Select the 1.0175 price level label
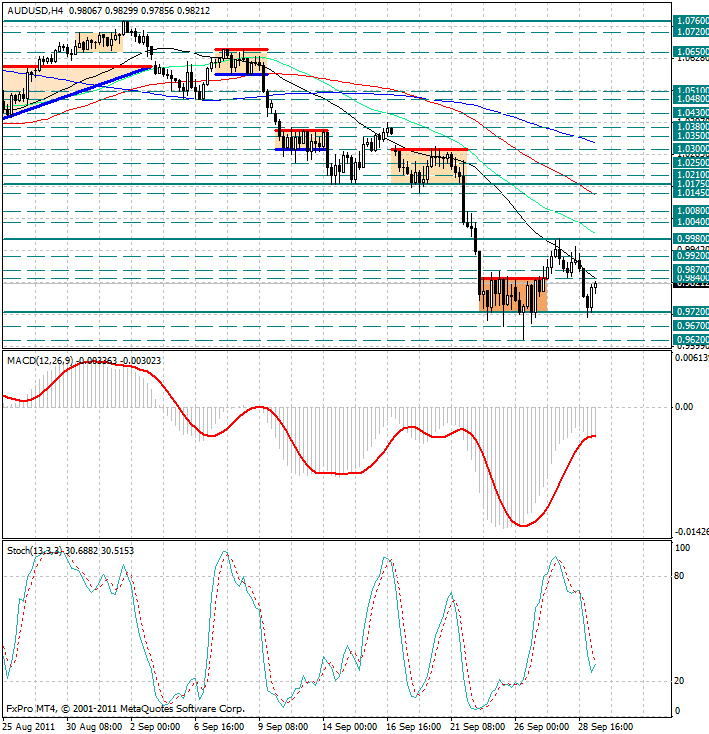This screenshot has height=734, width=709. click(x=691, y=184)
